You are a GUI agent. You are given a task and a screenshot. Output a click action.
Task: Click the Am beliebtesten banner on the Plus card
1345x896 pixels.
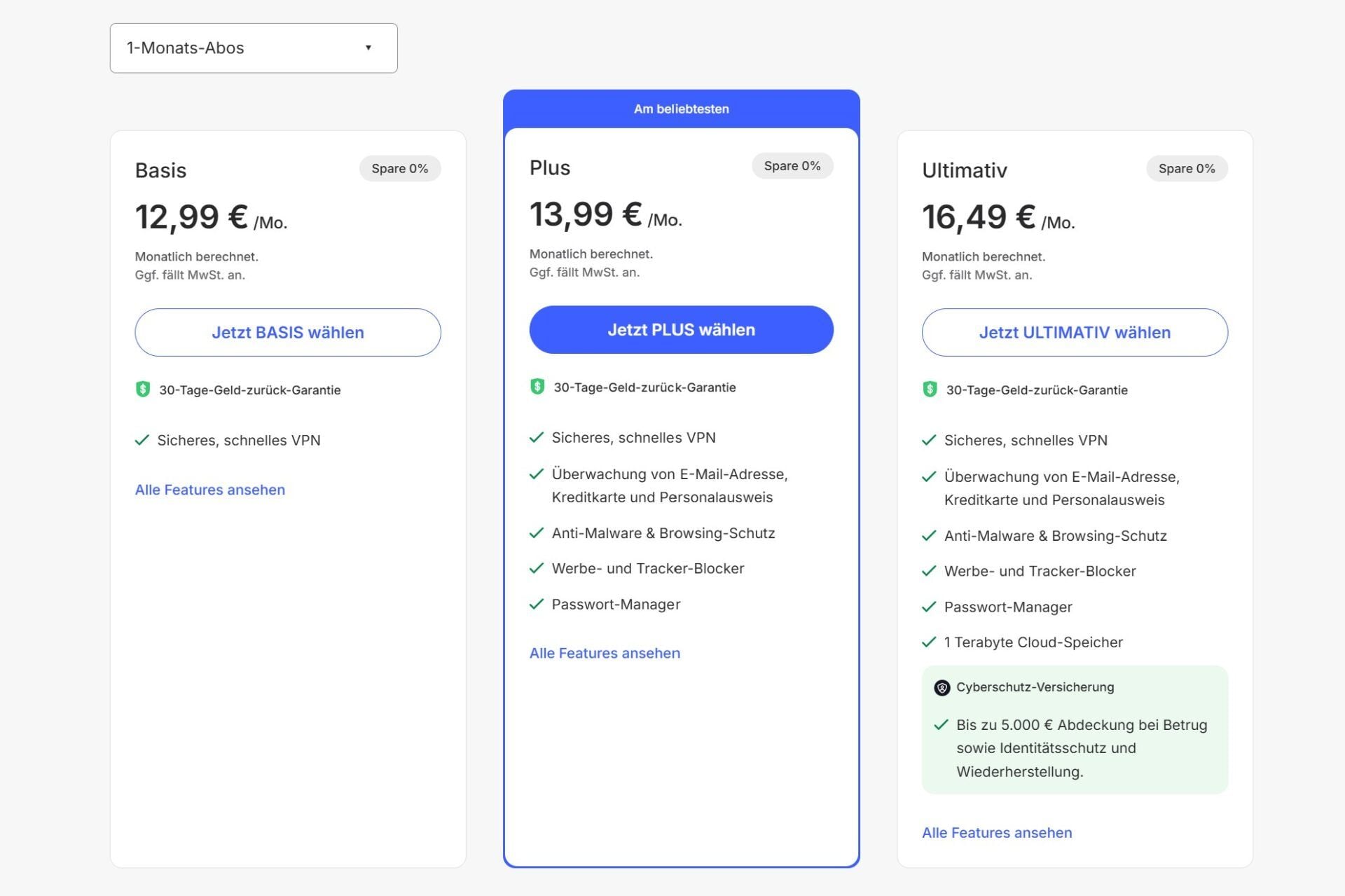pos(681,108)
